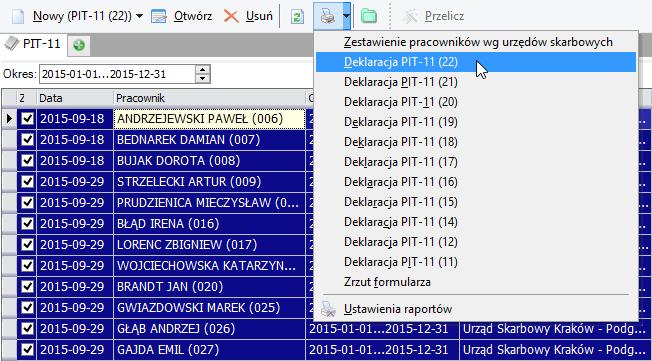Select Zestawienie pracowników wg urzędów skarbowych
This screenshot has width=652, height=361.
(476, 42)
